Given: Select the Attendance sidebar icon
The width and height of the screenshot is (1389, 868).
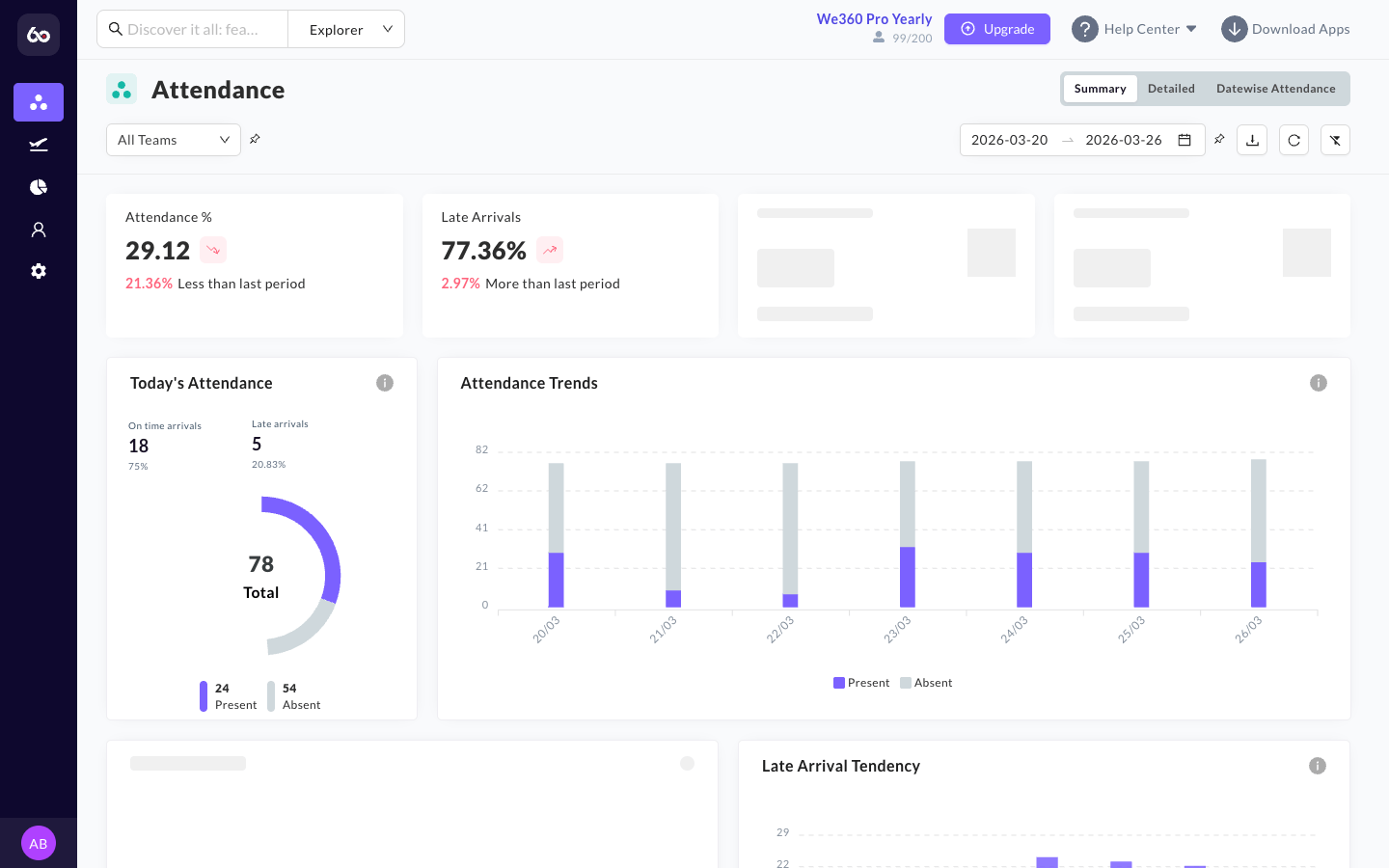Looking at the screenshot, I should click(39, 102).
